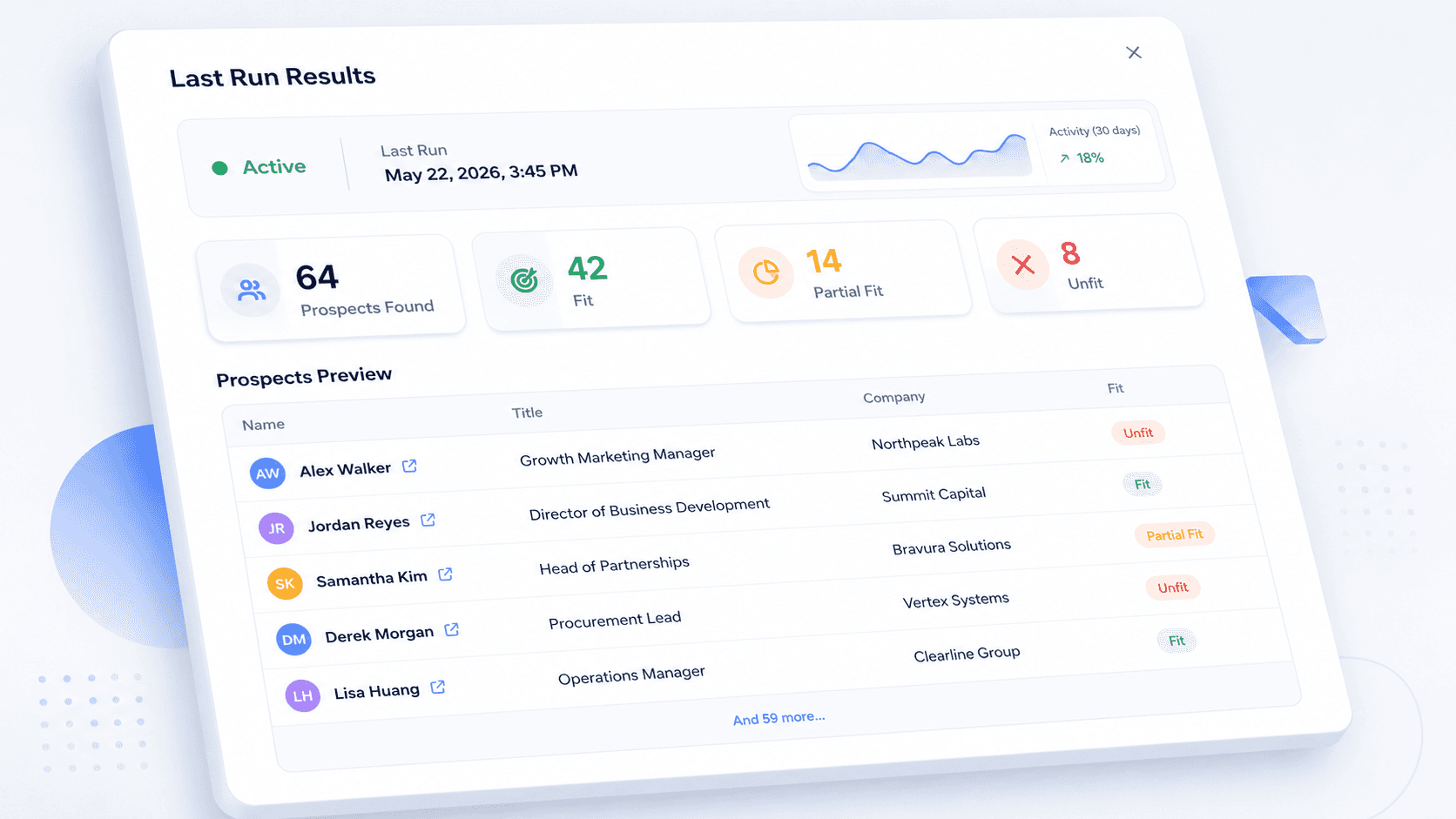Open the 'And 59 more...' link
This screenshot has height=819, width=1456.
[x=779, y=718]
